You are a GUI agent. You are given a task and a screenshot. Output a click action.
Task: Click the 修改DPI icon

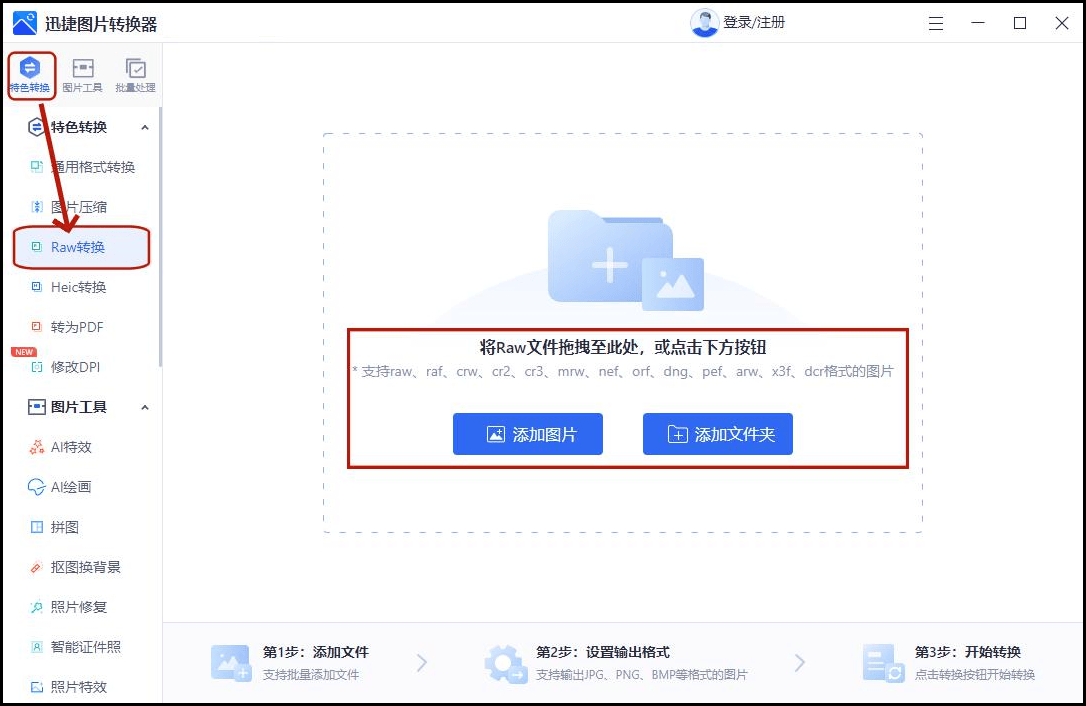pyautogui.click(x=37, y=367)
